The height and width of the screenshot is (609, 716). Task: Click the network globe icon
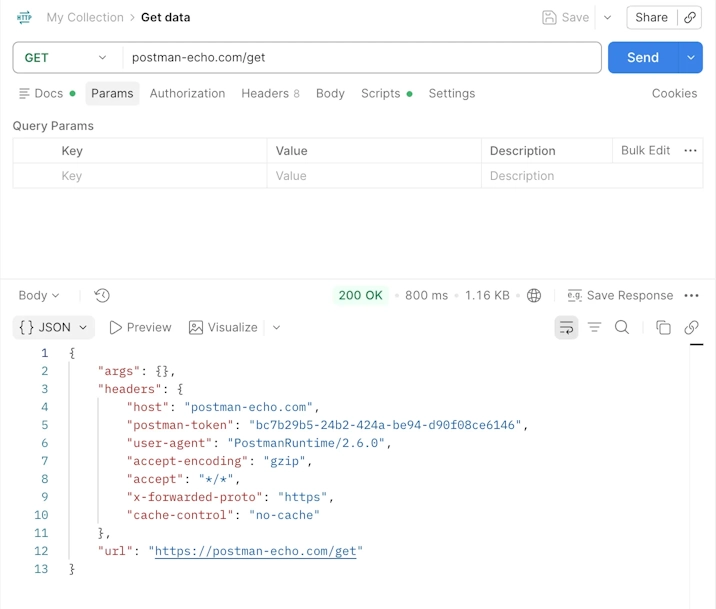click(x=534, y=295)
